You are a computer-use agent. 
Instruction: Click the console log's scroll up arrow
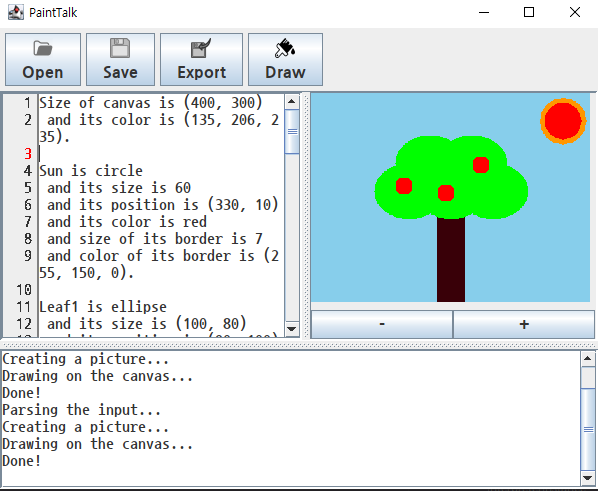[588, 359]
